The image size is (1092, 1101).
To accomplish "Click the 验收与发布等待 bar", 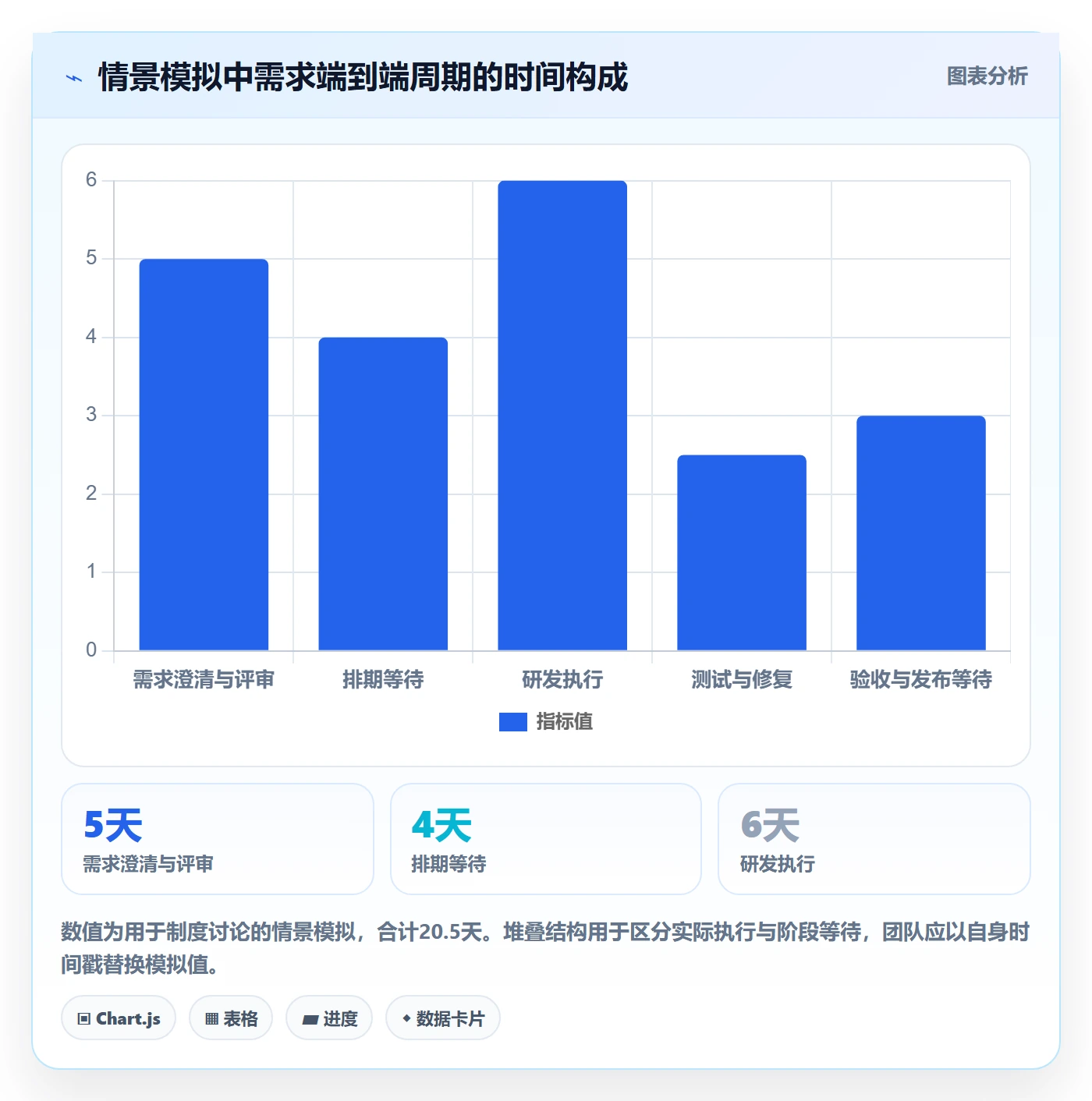I will (921, 533).
